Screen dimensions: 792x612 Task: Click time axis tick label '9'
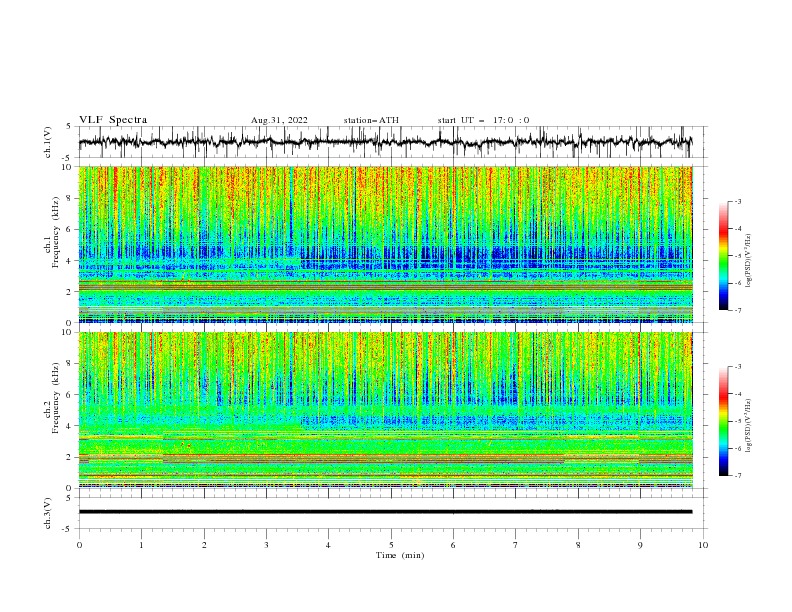click(640, 545)
